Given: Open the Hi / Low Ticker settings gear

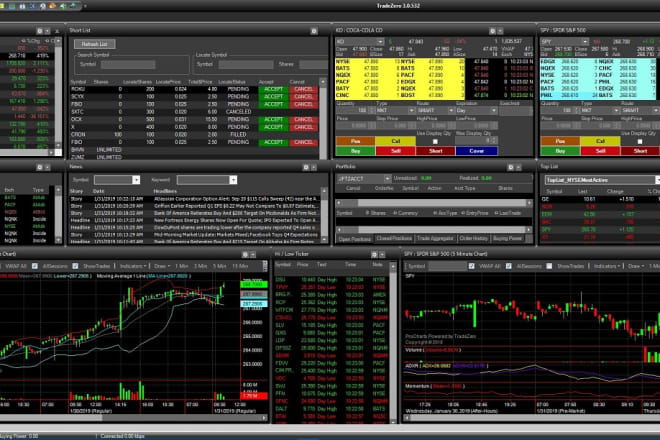Looking at the screenshot, I should point(374,255).
